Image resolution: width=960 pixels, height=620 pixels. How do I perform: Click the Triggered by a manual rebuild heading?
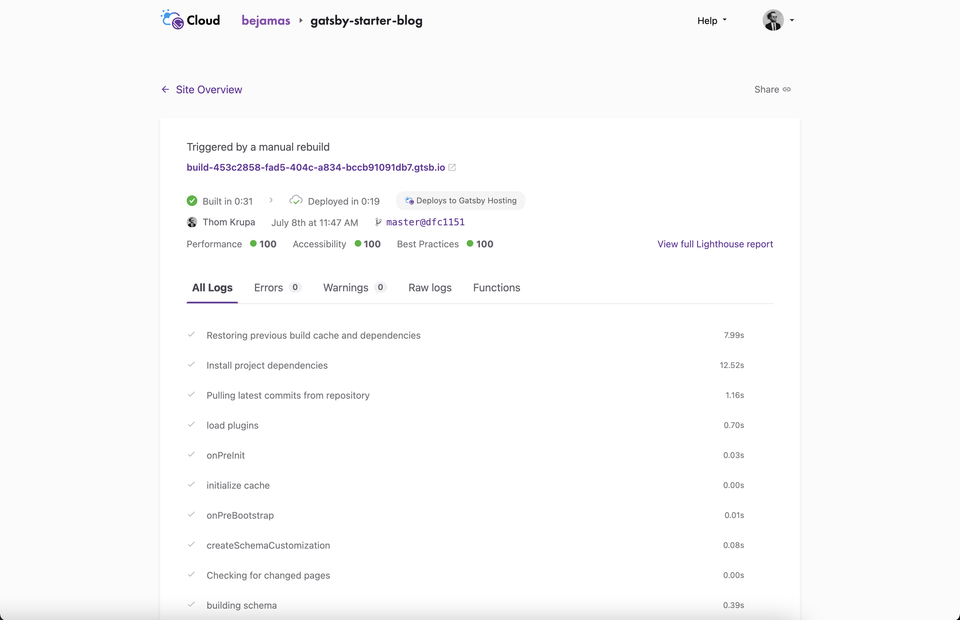tap(258, 147)
